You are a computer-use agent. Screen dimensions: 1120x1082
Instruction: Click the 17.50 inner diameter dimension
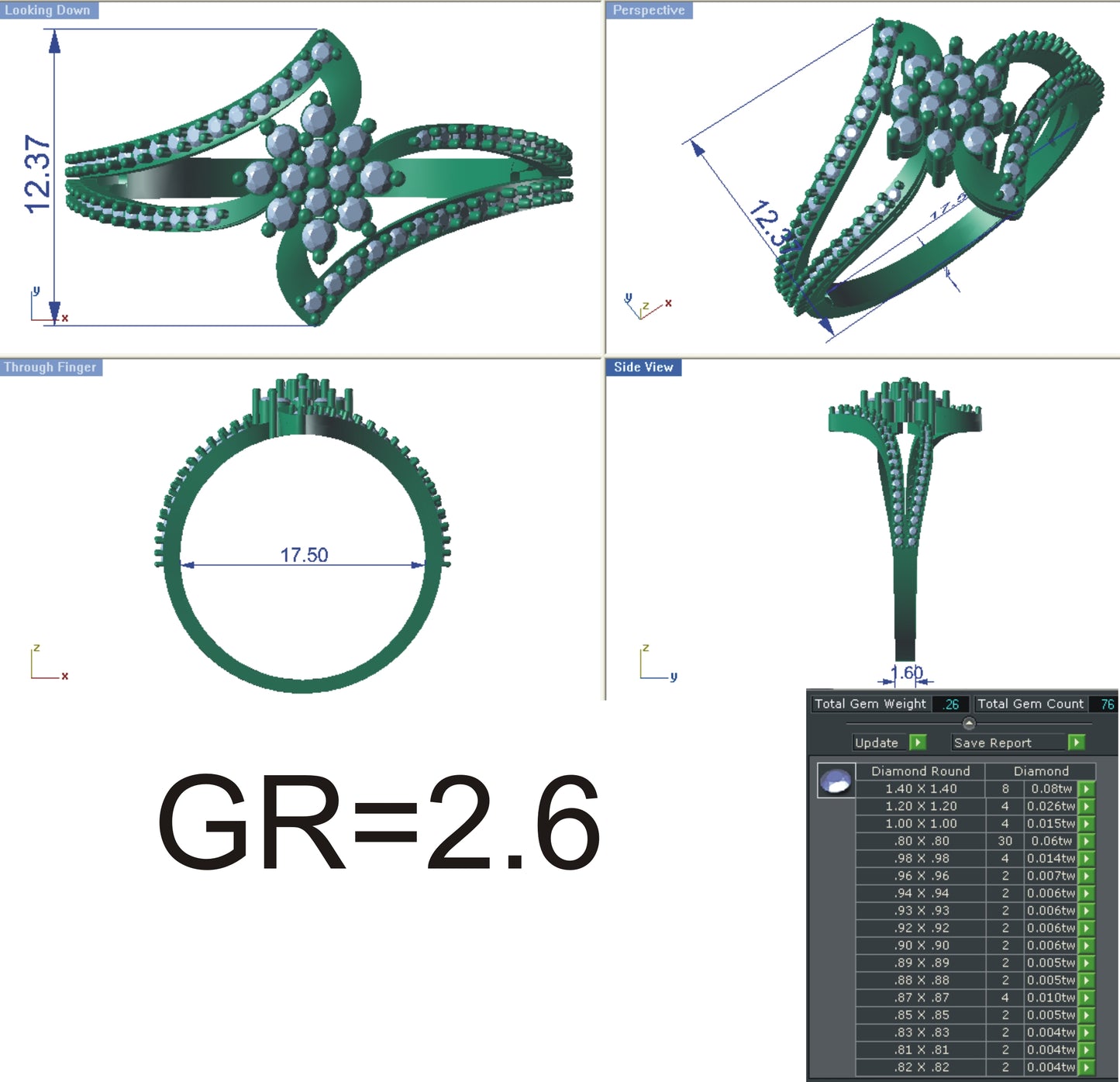pyautogui.click(x=304, y=555)
